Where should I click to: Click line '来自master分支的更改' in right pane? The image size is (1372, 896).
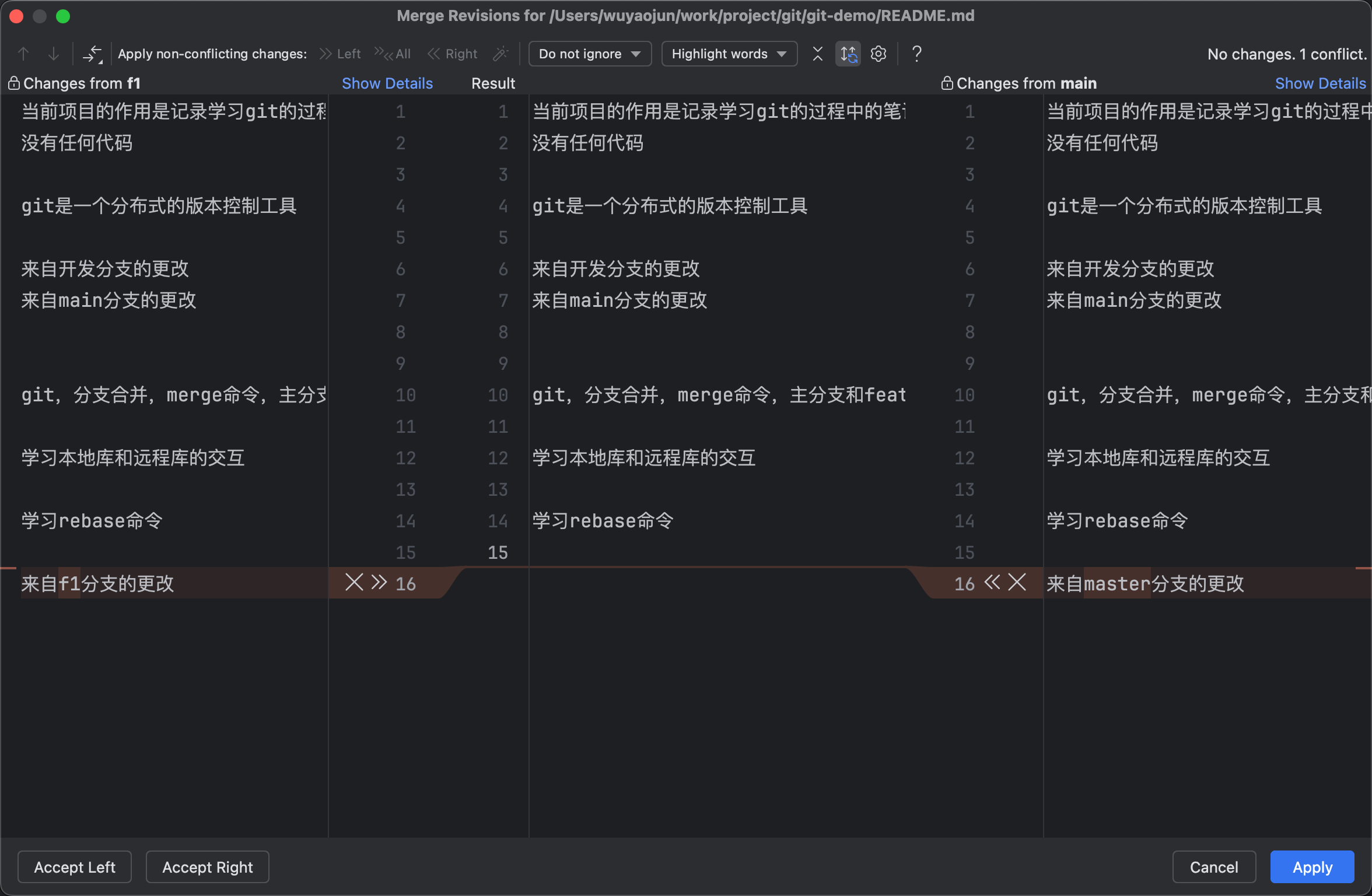coord(1145,583)
